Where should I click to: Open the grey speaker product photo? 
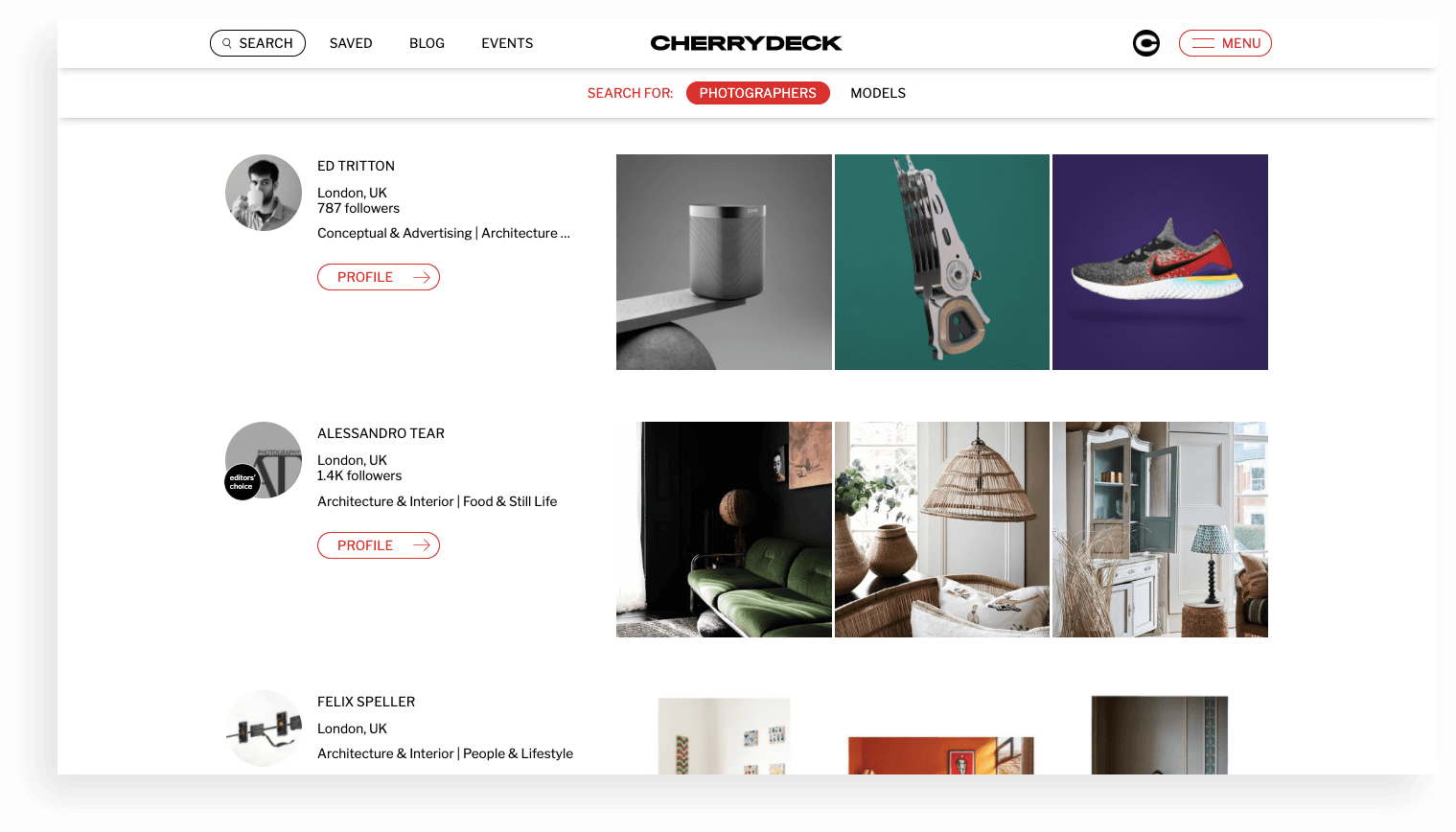(x=724, y=262)
